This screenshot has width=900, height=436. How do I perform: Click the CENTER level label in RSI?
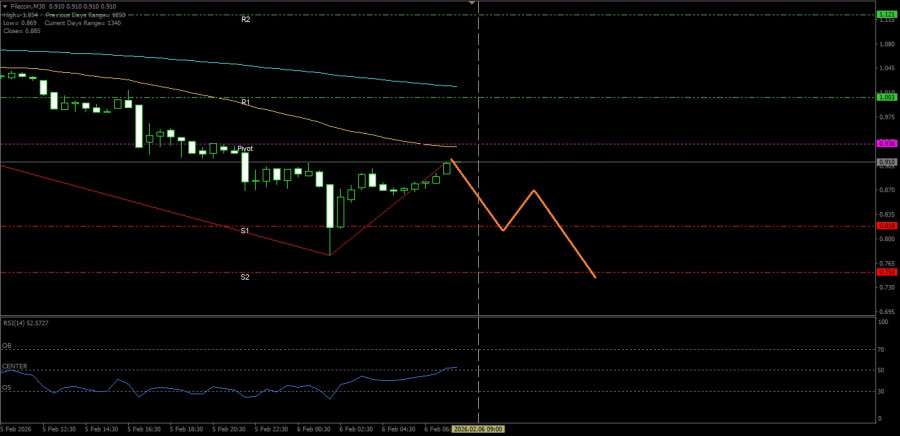[14, 366]
